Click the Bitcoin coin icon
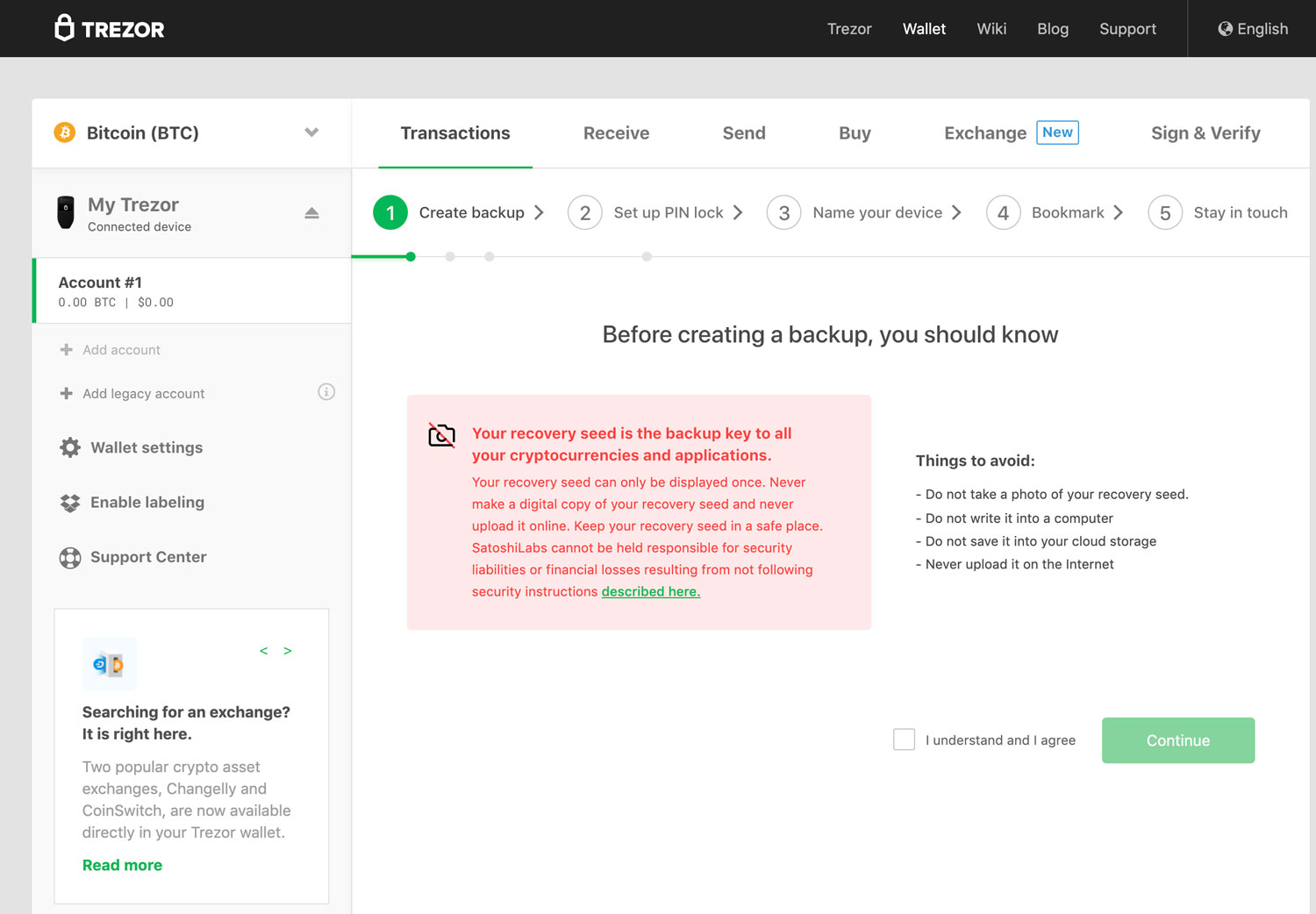This screenshot has width=1316, height=914. (x=65, y=132)
